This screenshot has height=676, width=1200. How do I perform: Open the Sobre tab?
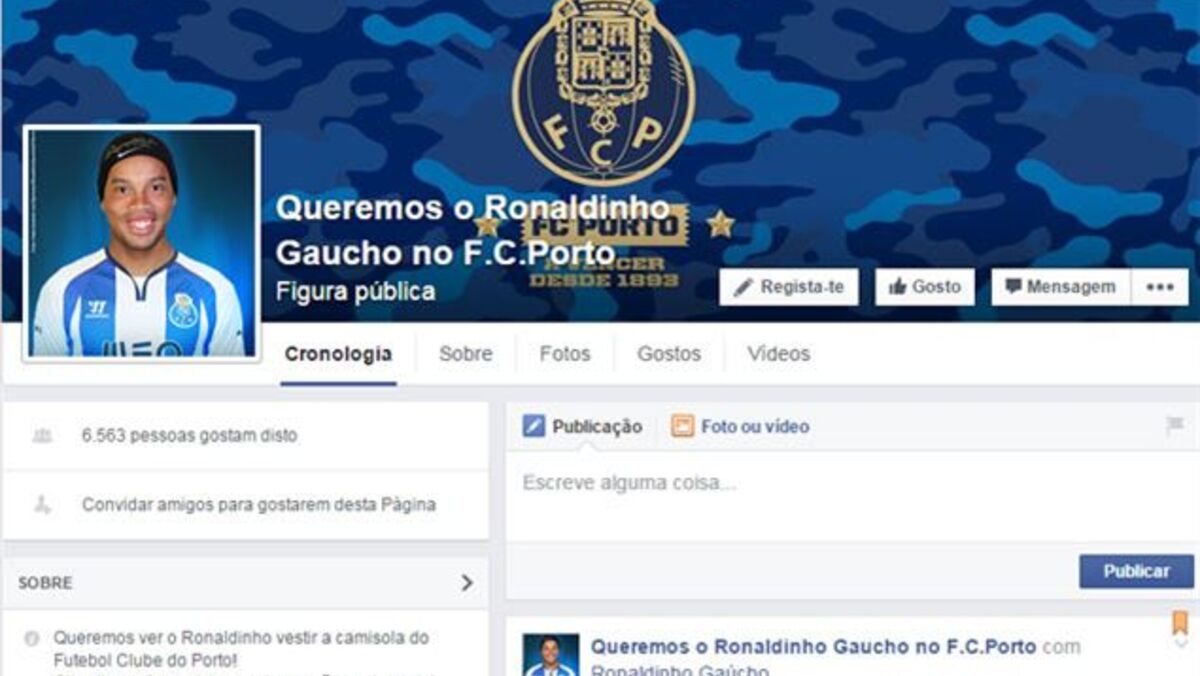pos(466,354)
